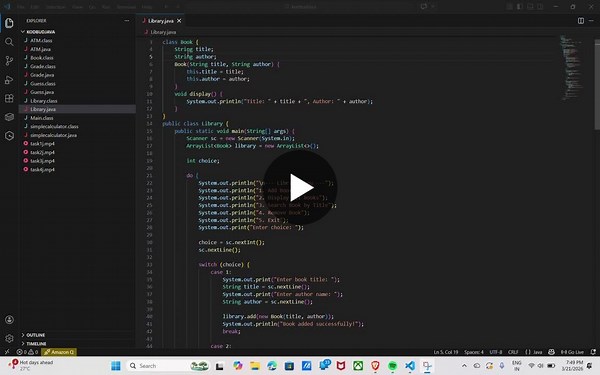Image resolution: width=600 pixels, height=375 pixels.
Task: Open the Source Control view
Action: click(x=9, y=60)
